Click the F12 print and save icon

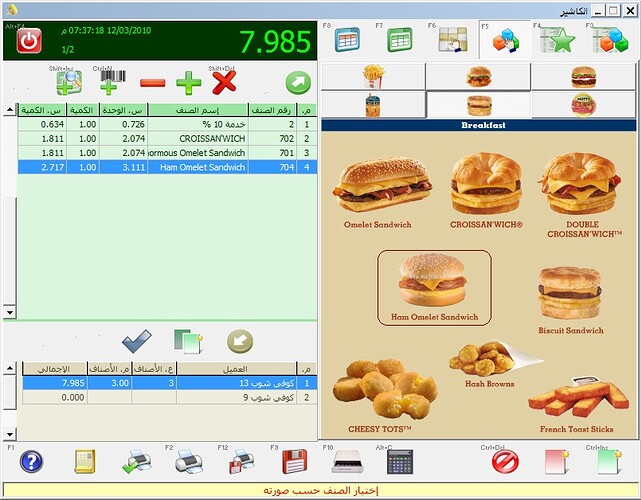(x=241, y=462)
